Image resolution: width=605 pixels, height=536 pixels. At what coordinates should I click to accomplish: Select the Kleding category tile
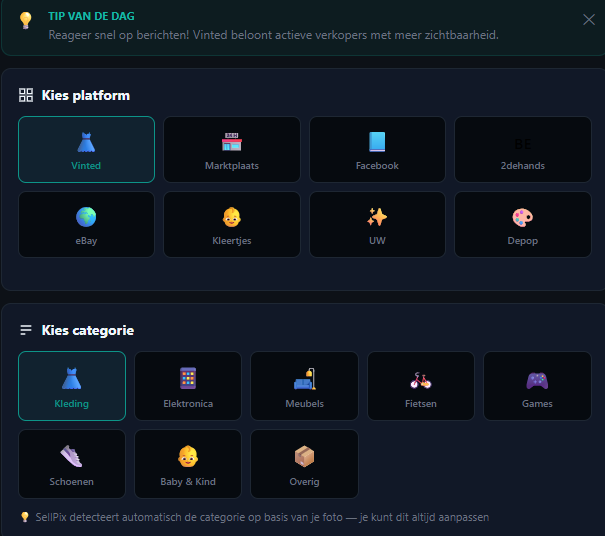point(72,386)
